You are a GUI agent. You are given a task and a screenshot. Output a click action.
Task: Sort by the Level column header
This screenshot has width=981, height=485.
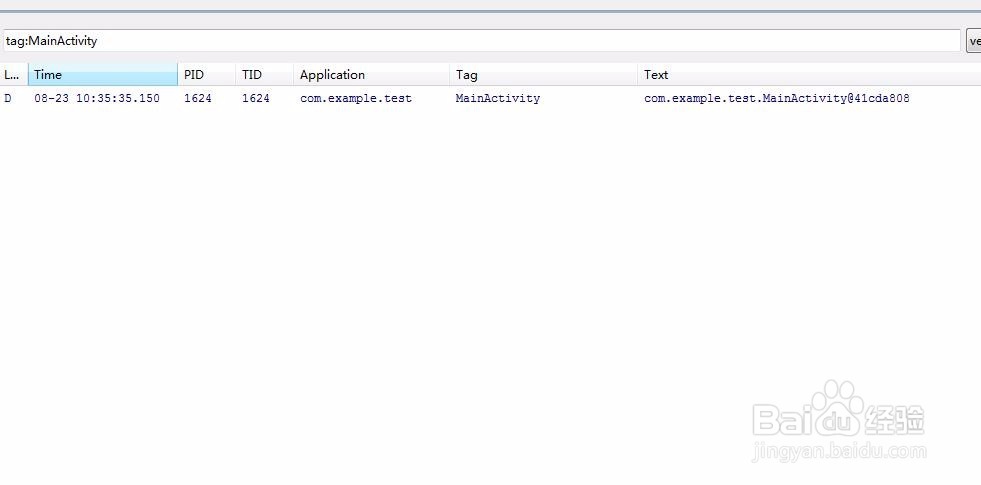point(14,74)
